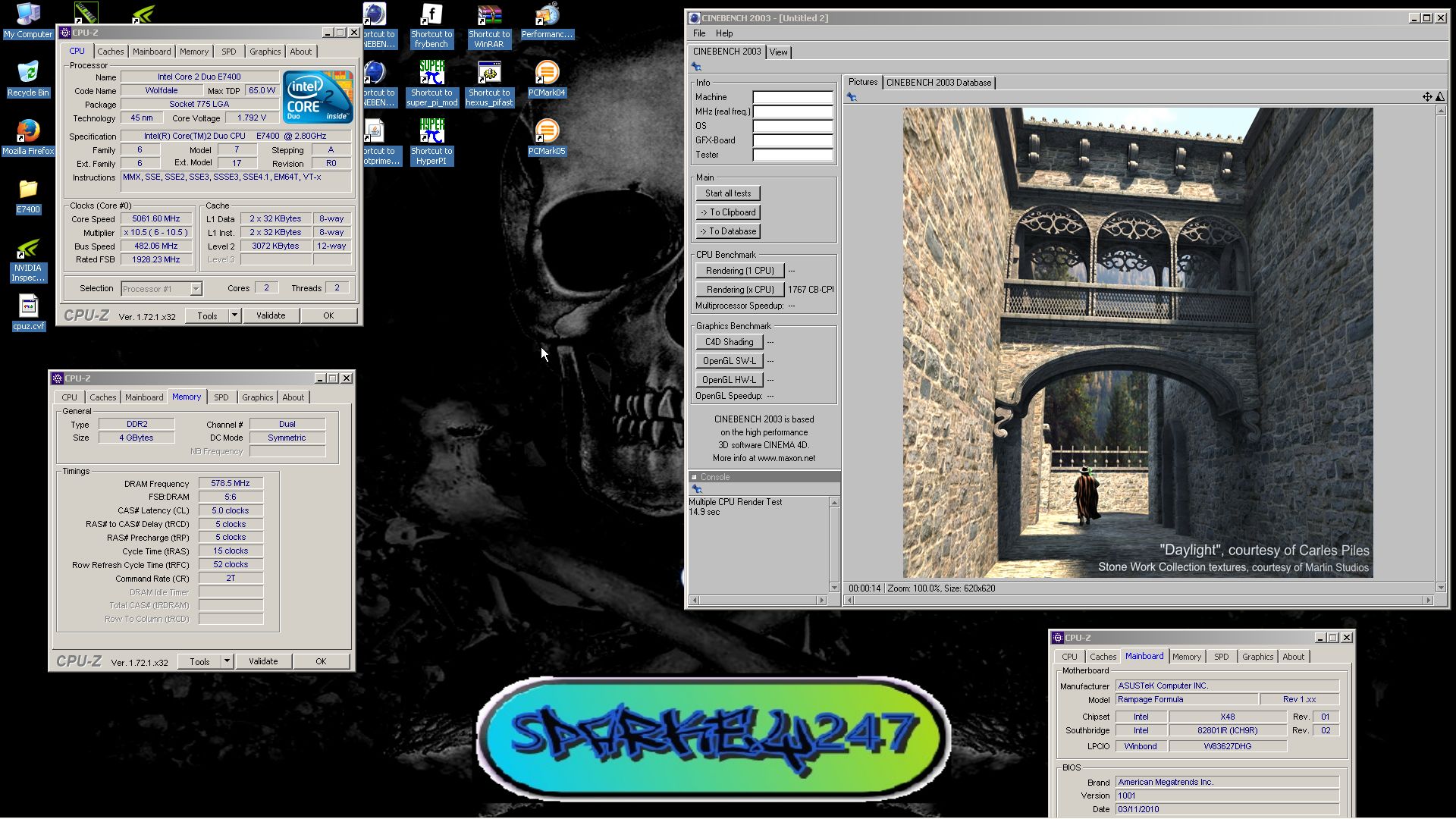
Task: Click the rendered Daylight image
Action: pos(1137,343)
